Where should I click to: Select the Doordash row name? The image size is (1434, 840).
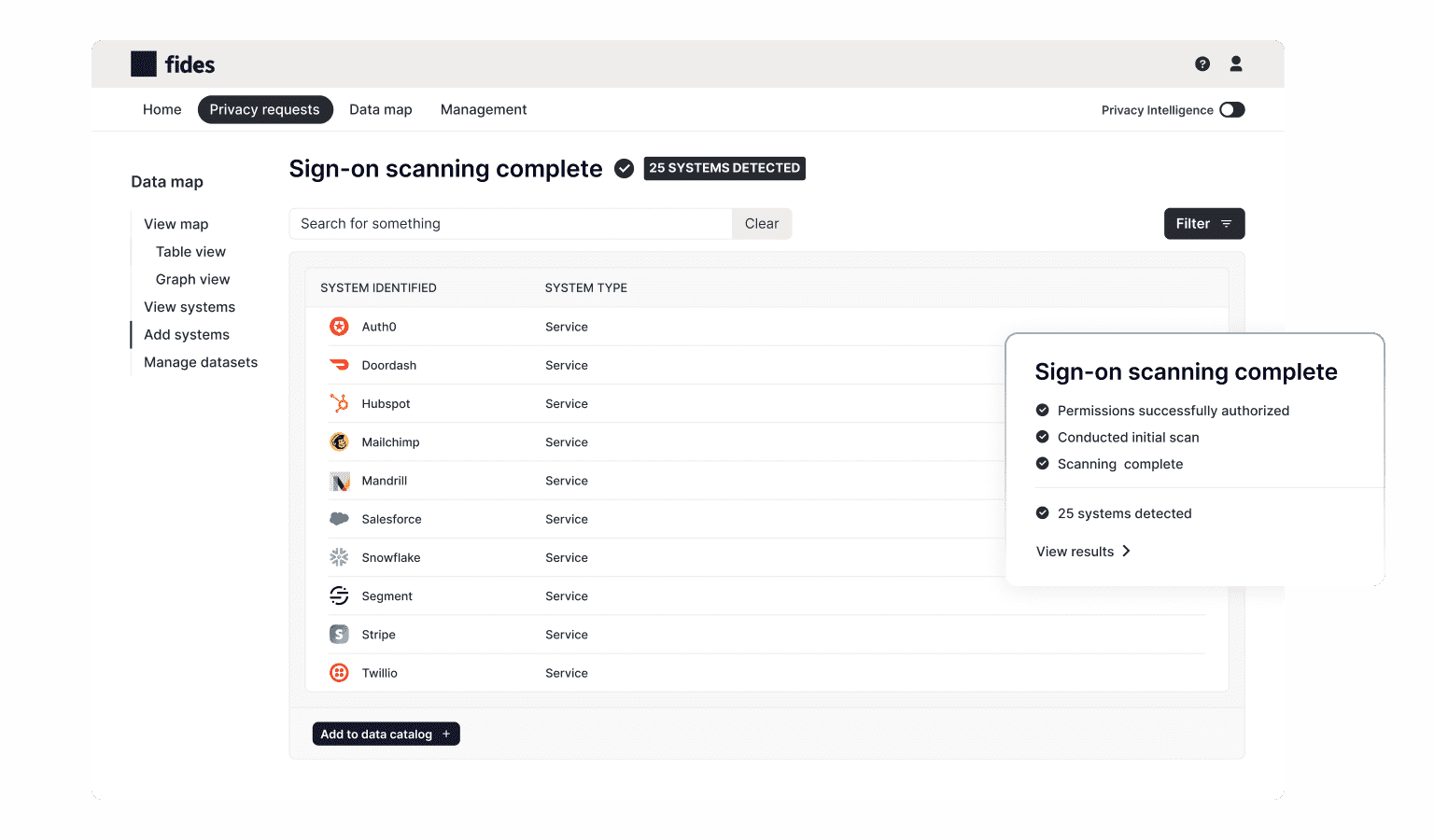coord(389,365)
